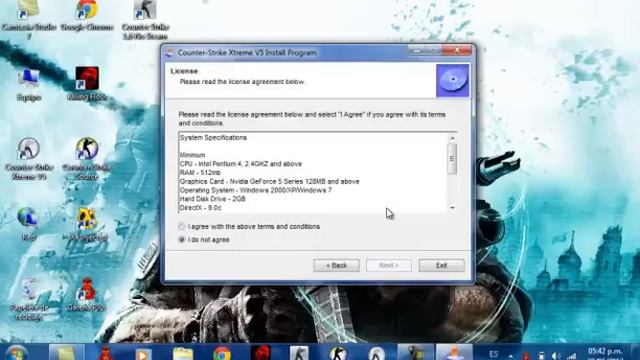
Task: Open Counter-Strike Xtreme V5 desktop shortcut
Action: 29,158
